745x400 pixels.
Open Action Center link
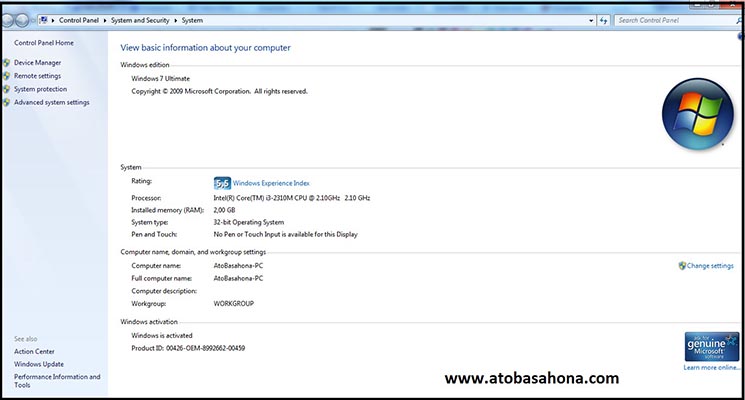tap(34, 352)
